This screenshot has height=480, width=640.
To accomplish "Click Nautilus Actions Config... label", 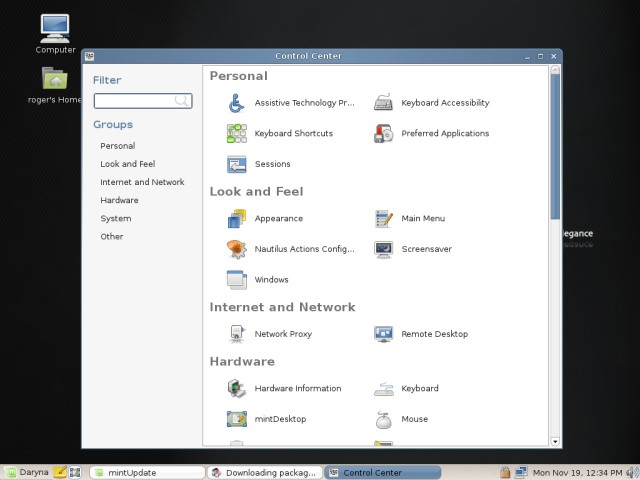I will [304, 249].
